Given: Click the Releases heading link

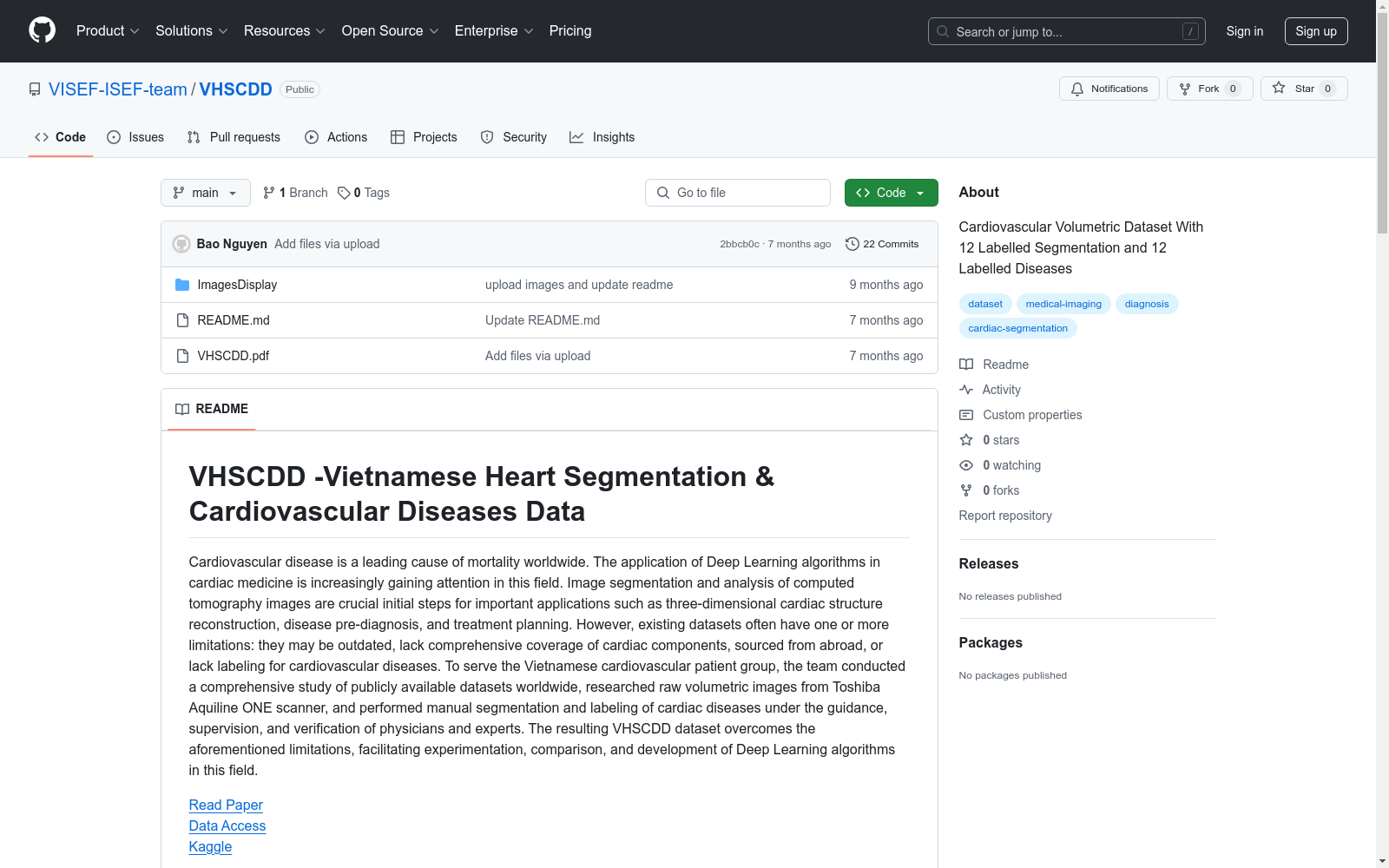Looking at the screenshot, I should [x=989, y=563].
